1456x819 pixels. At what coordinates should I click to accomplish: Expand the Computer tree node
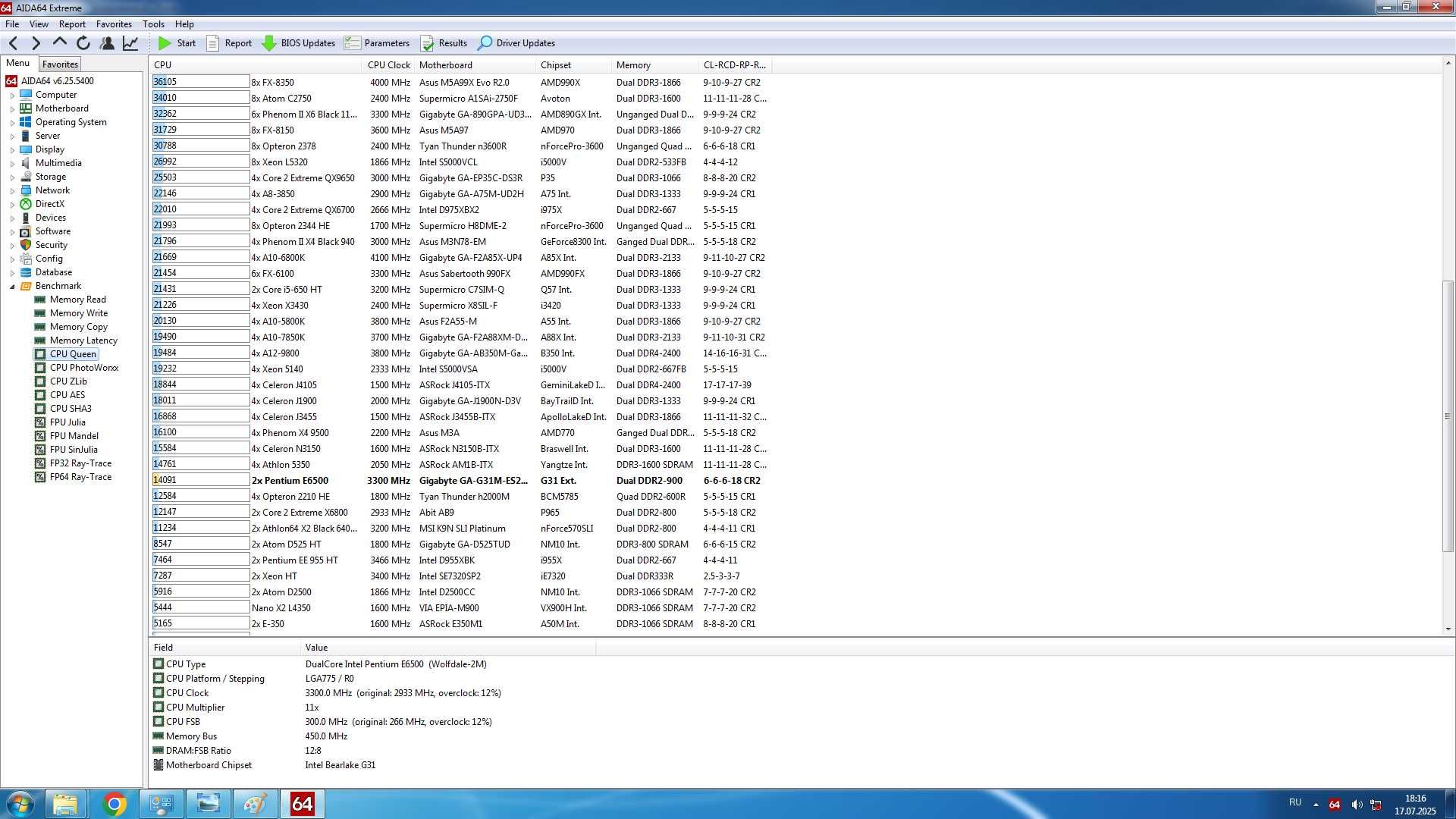coord(12,96)
